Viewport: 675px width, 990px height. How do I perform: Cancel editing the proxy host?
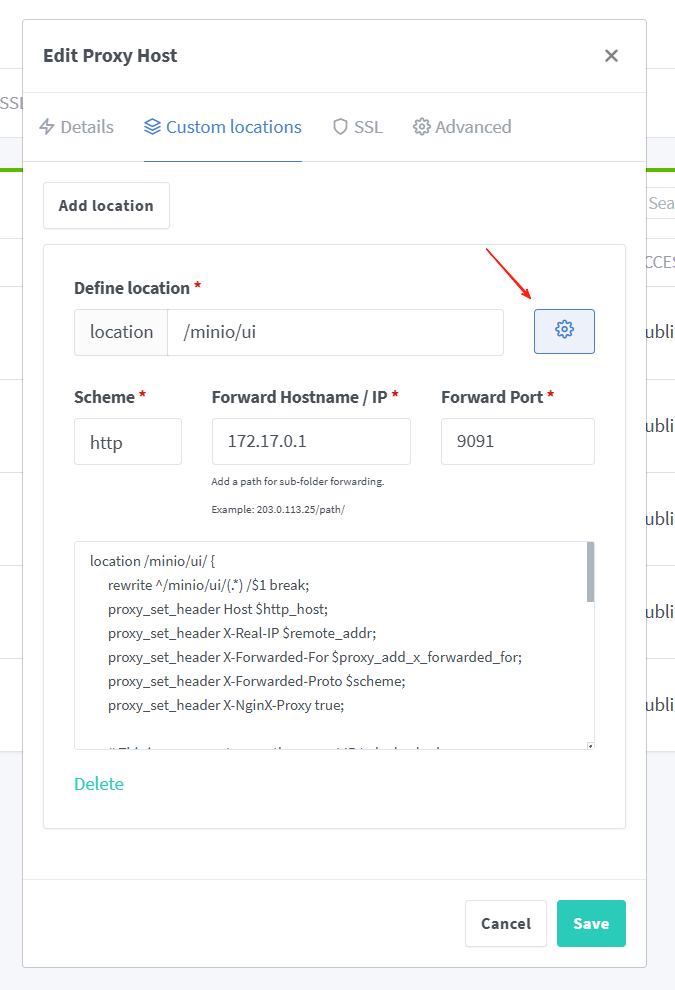coord(505,923)
